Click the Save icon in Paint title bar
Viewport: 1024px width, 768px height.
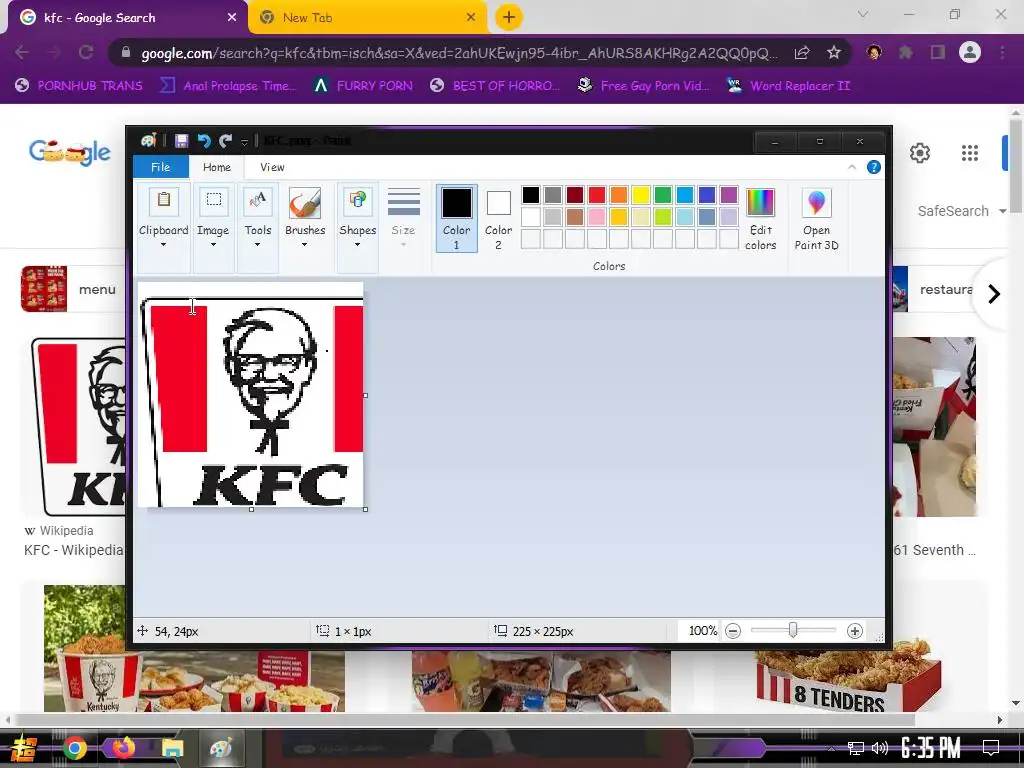point(182,140)
